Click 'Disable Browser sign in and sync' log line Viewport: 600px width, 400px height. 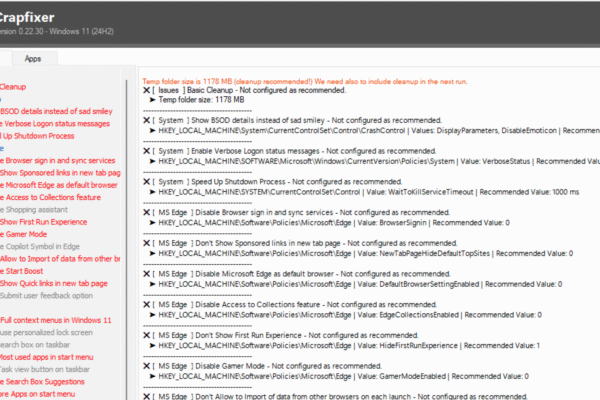(x=297, y=212)
